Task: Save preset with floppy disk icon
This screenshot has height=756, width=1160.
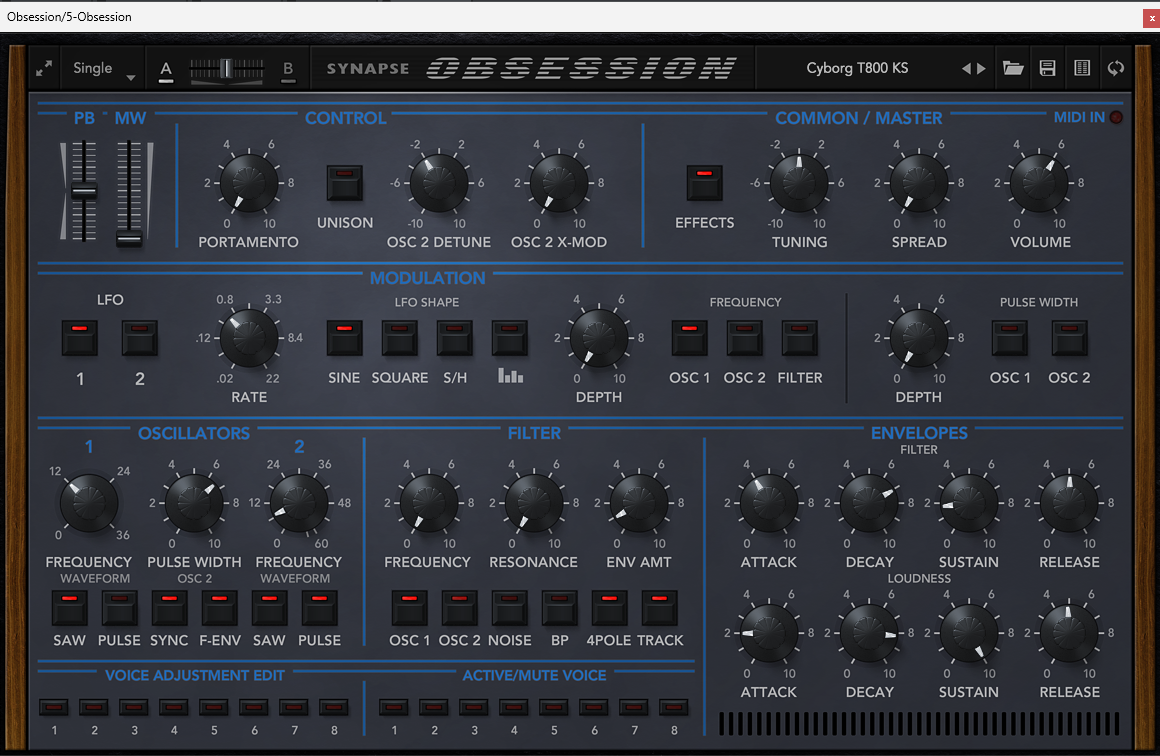Action: pyautogui.click(x=1048, y=69)
